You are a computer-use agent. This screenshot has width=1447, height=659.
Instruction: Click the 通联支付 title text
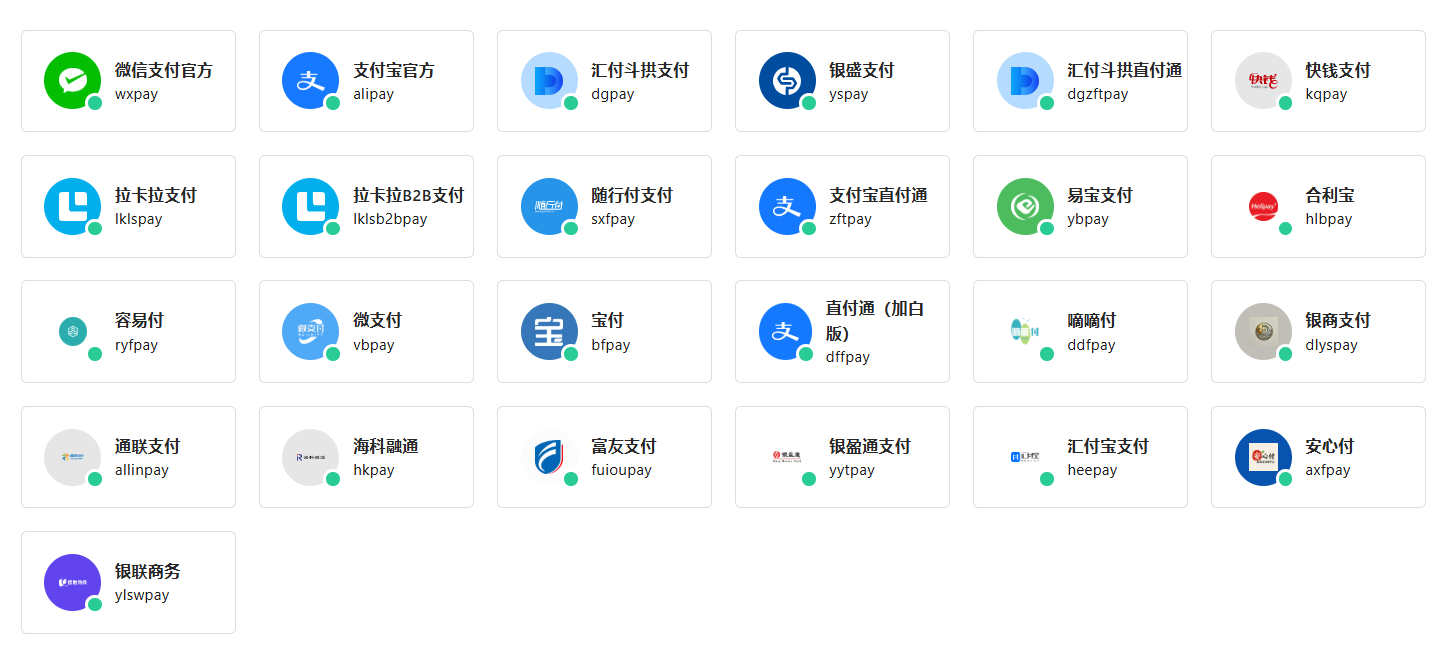(148, 447)
